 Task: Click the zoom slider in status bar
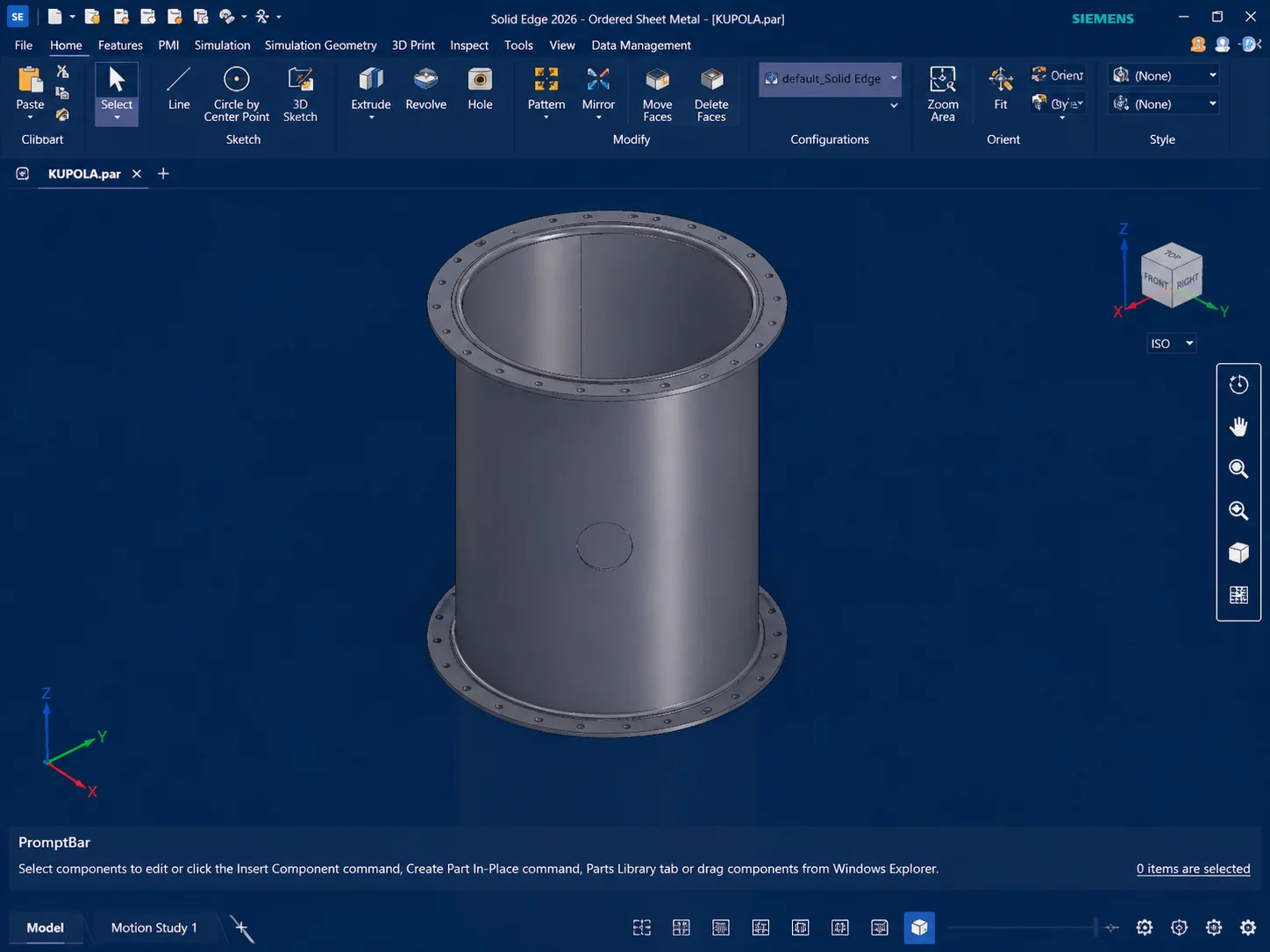[1024, 927]
